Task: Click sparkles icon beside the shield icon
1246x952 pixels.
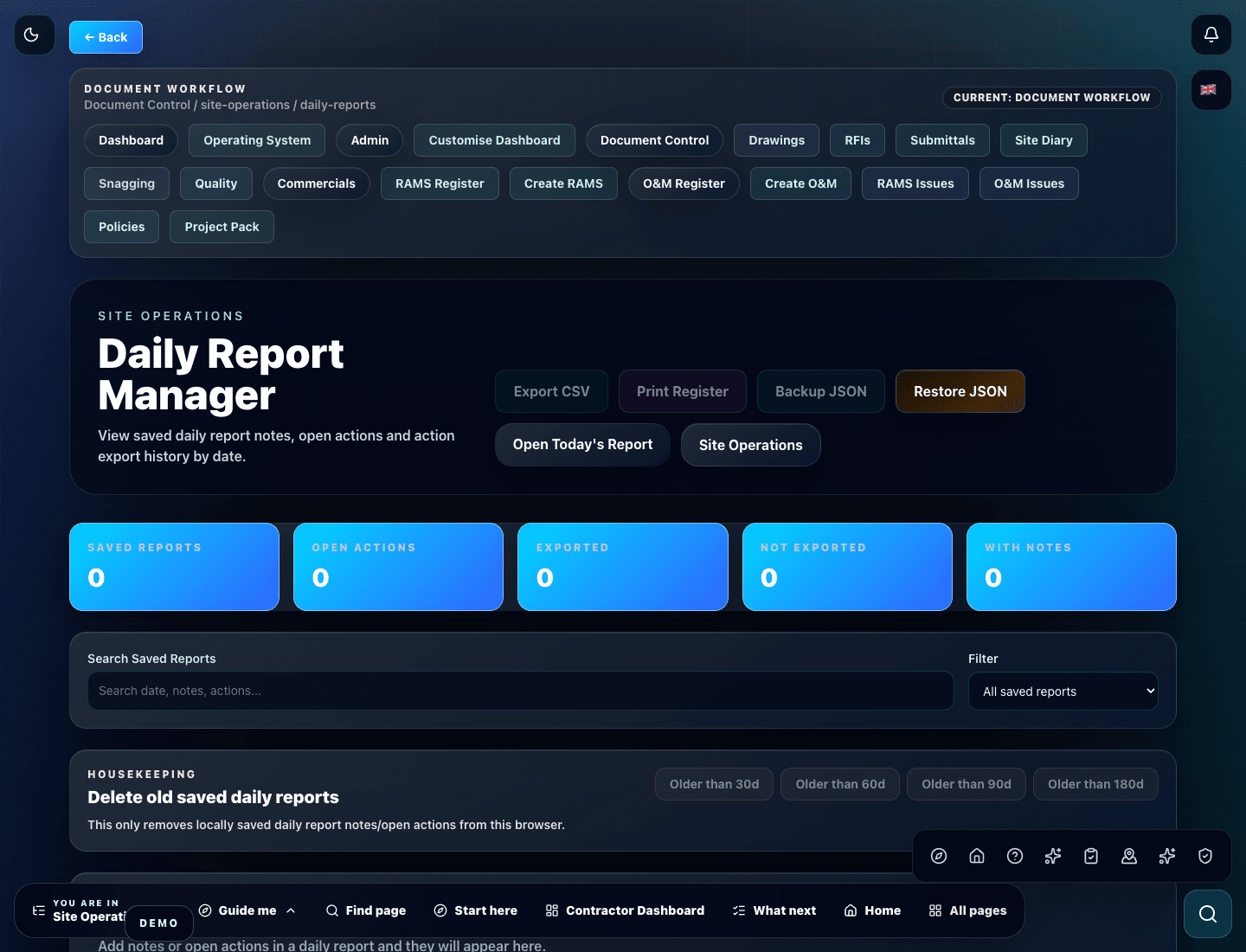Action: (x=1167, y=856)
